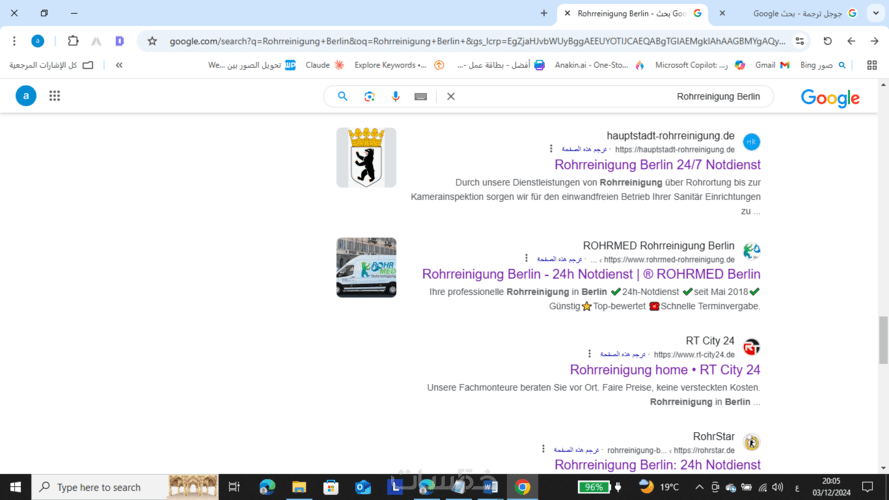Click the Google search magnifier icon
The image size is (889, 500).
point(342,96)
